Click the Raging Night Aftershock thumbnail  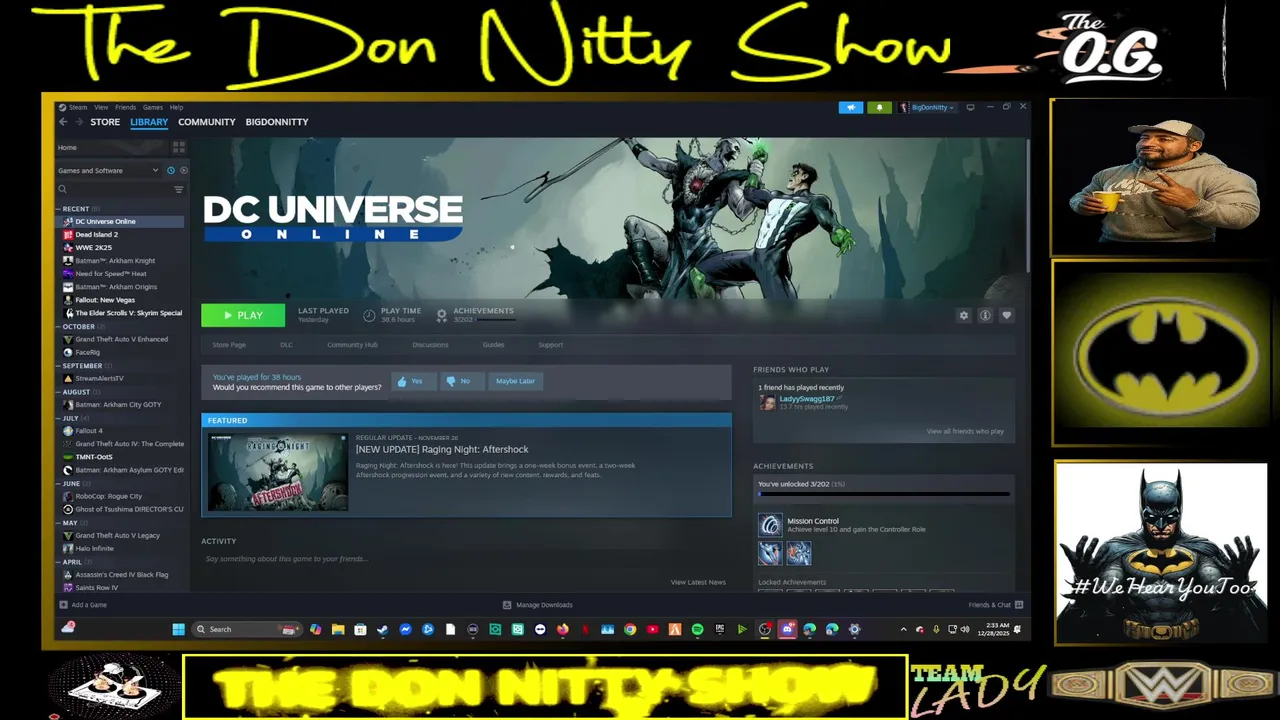tap(278, 472)
